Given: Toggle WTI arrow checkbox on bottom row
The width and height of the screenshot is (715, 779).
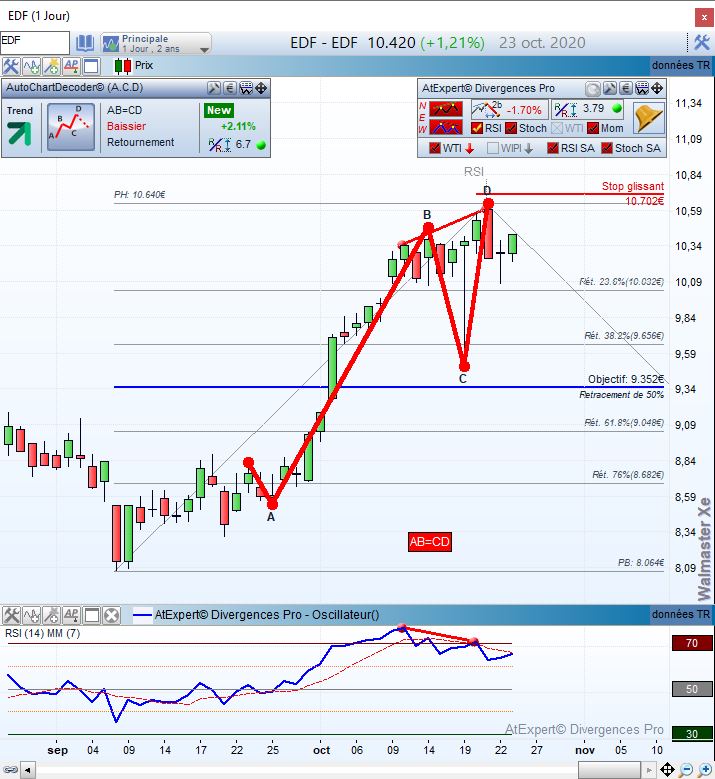Looking at the screenshot, I should pos(435,148).
